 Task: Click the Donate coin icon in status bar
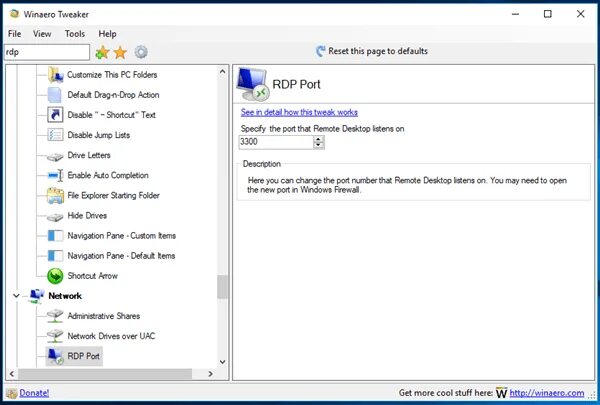point(12,393)
